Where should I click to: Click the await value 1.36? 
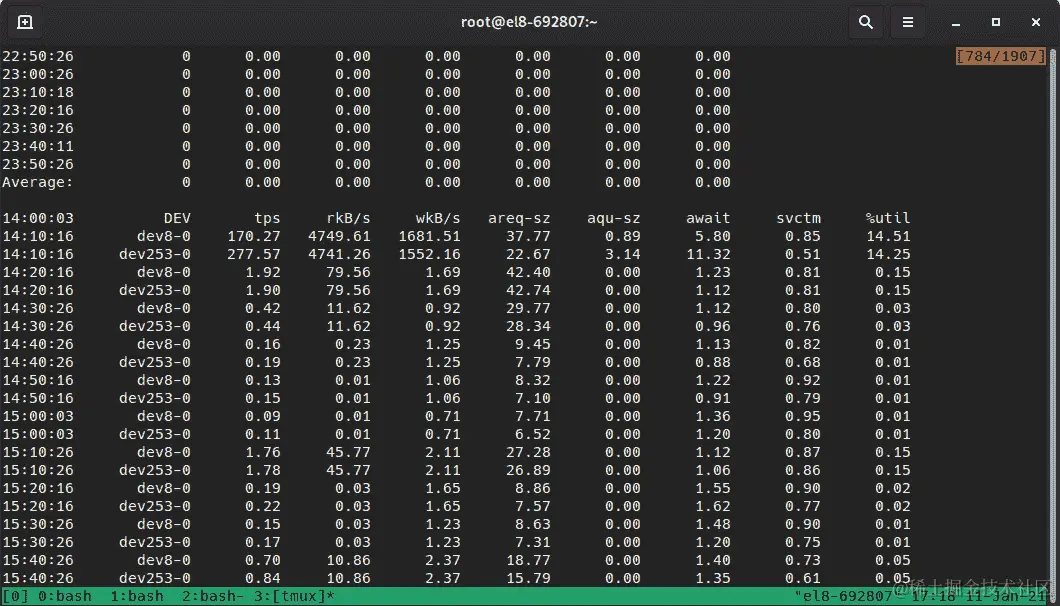pyautogui.click(x=713, y=416)
